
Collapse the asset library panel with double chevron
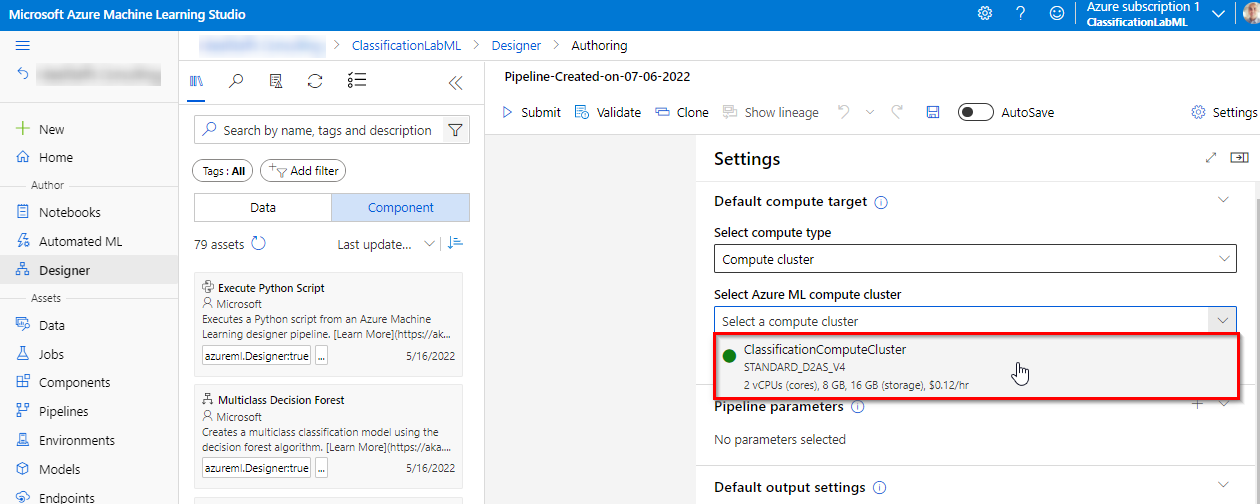click(456, 83)
